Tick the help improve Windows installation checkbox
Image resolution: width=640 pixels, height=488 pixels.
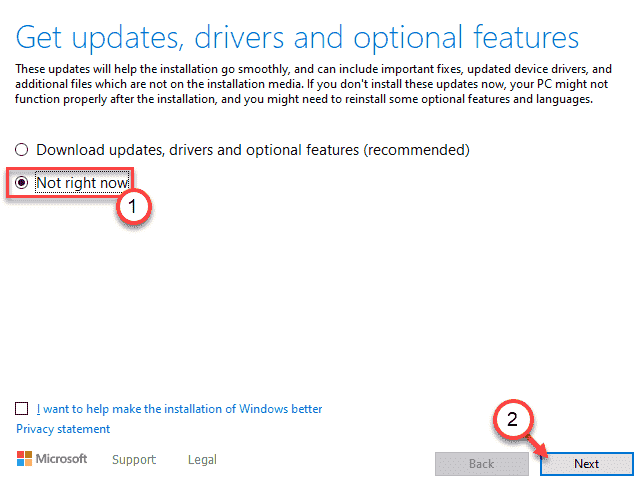pyautogui.click(x=23, y=409)
